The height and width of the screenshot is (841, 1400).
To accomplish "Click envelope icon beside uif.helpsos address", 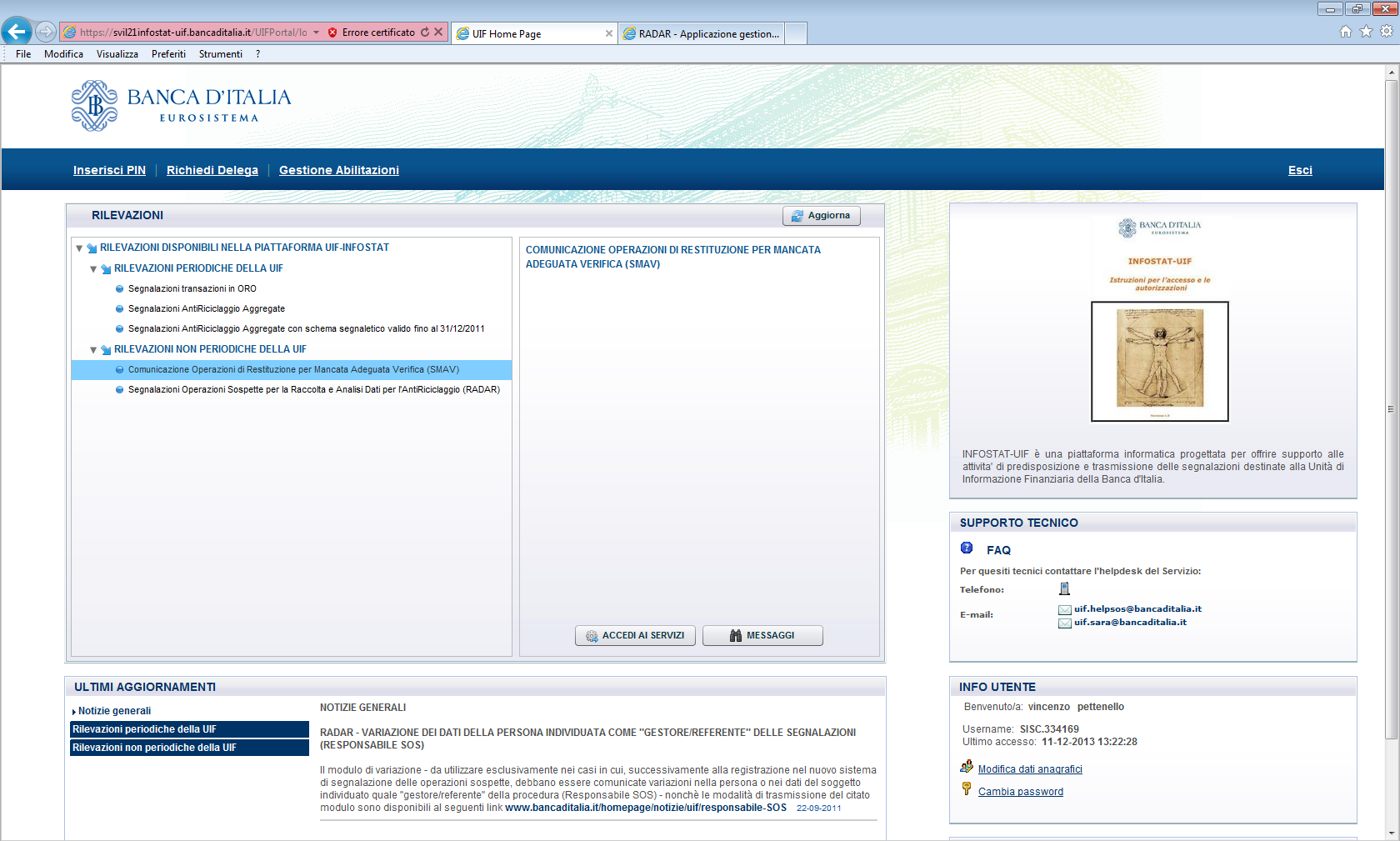I will tap(1065, 610).
